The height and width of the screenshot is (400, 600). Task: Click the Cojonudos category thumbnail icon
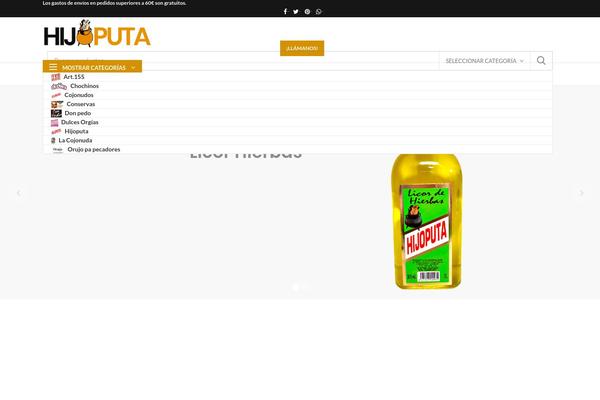click(56, 95)
